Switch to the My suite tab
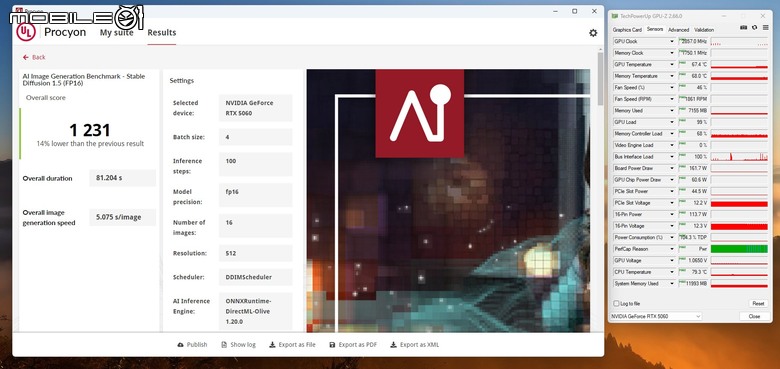Screen dimensions: 780x369 116,33
